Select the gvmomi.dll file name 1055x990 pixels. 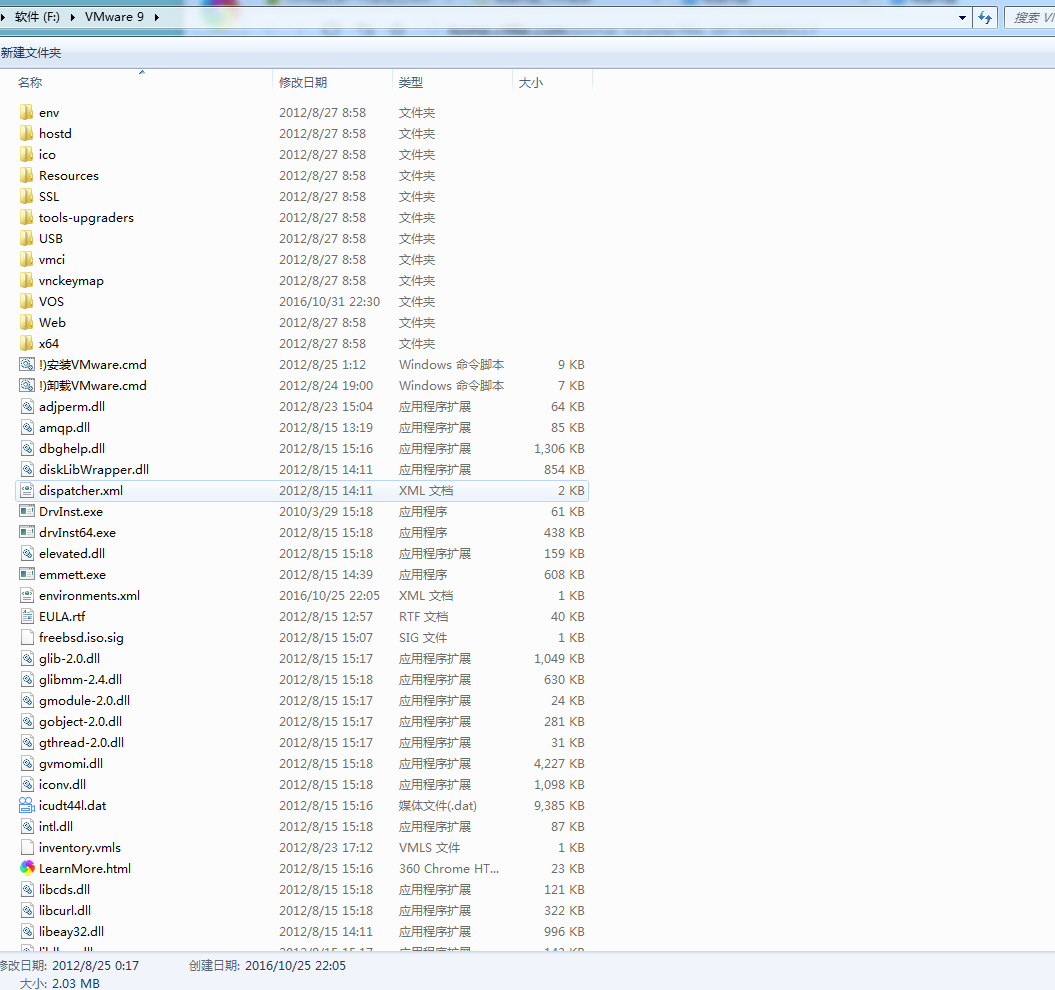pos(71,763)
